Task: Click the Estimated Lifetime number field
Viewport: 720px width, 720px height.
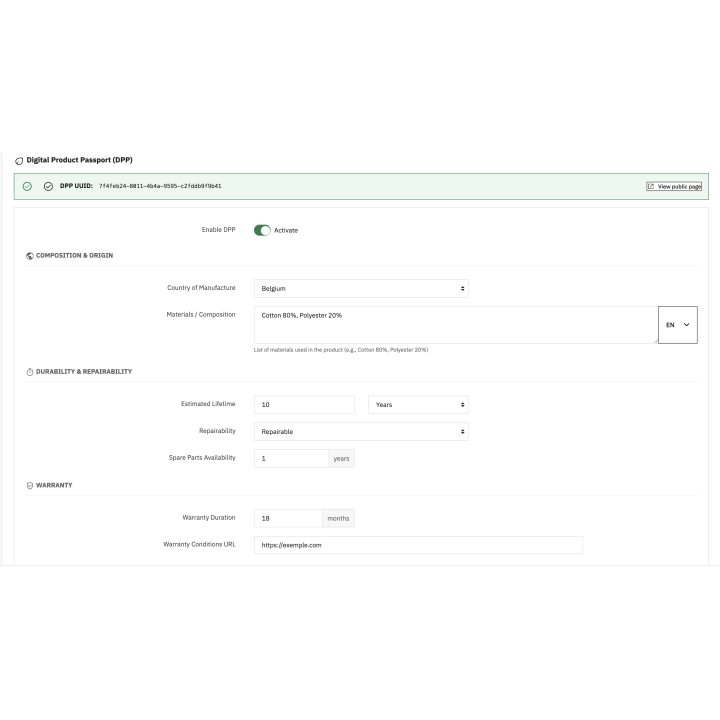Action: click(x=304, y=405)
